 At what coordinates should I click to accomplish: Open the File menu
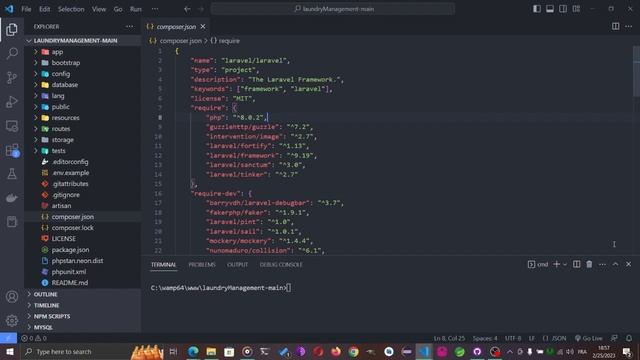pyautogui.click(x=26, y=9)
